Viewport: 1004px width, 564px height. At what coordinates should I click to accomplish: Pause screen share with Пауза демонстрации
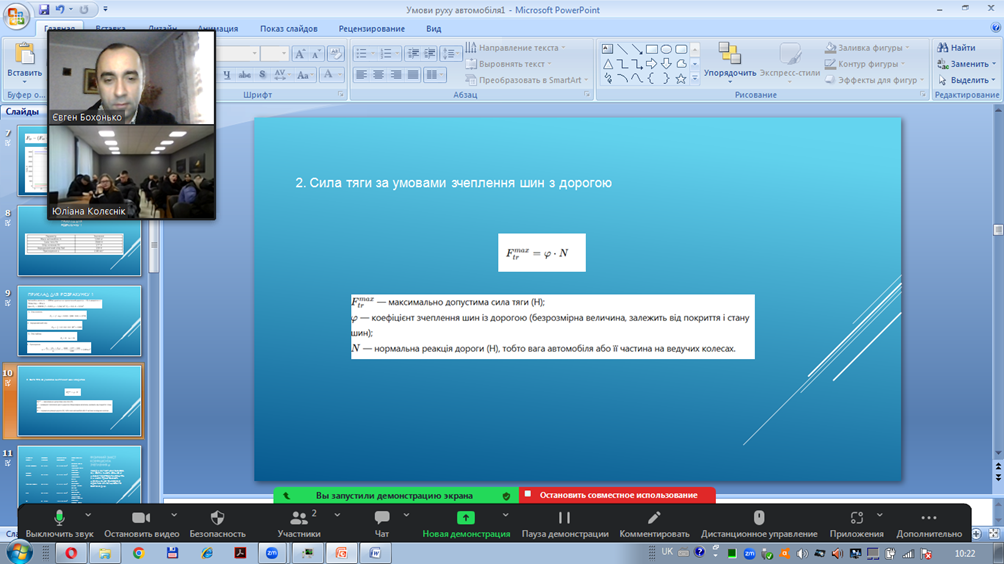click(564, 519)
